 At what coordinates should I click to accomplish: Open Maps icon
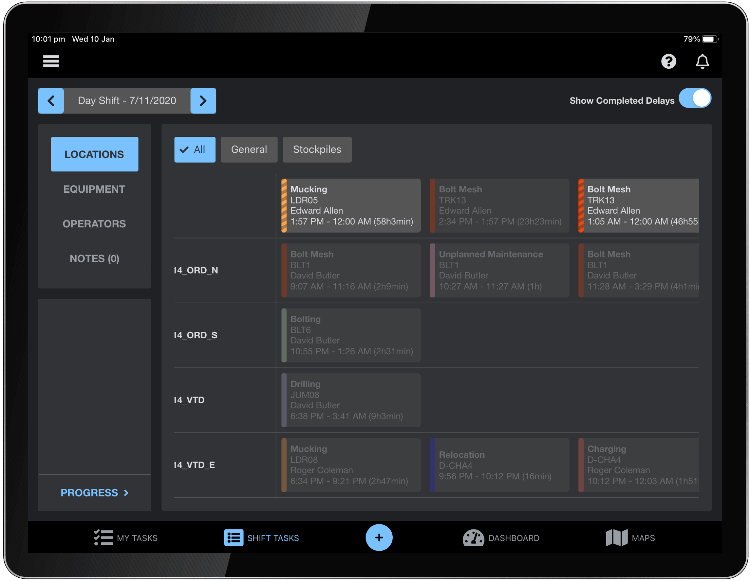click(x=617, y=537)
